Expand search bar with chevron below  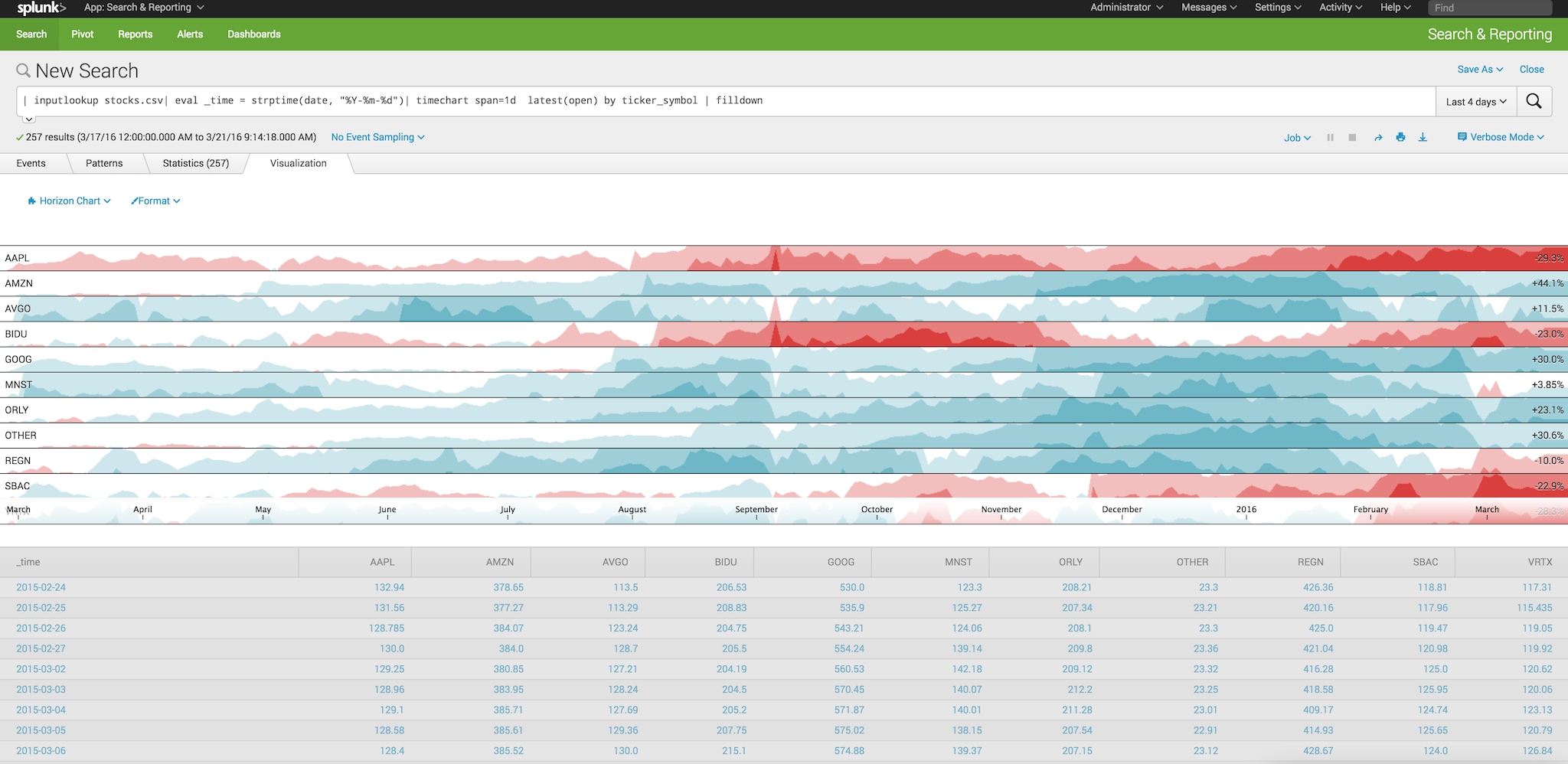coord(28,119)
